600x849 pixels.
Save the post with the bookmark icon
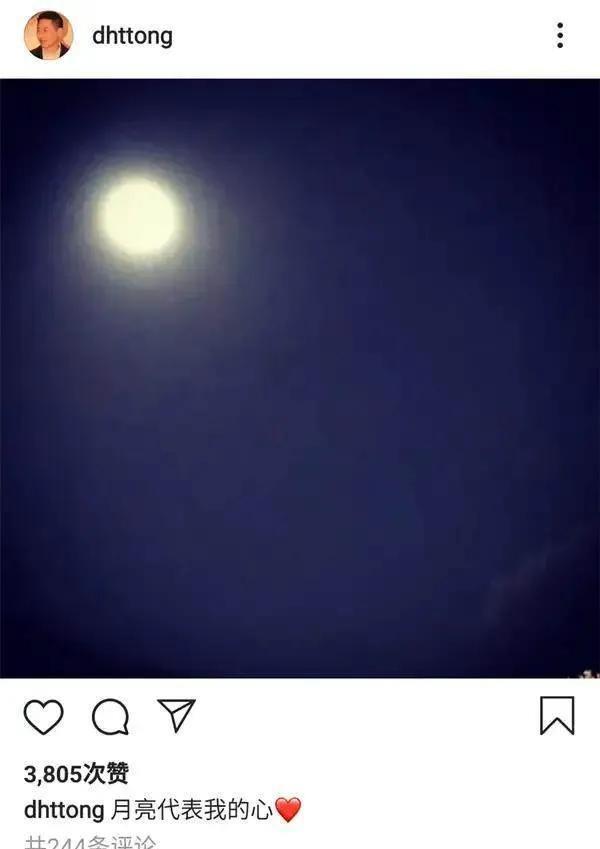pyautogui.click(x=557, y=715)
